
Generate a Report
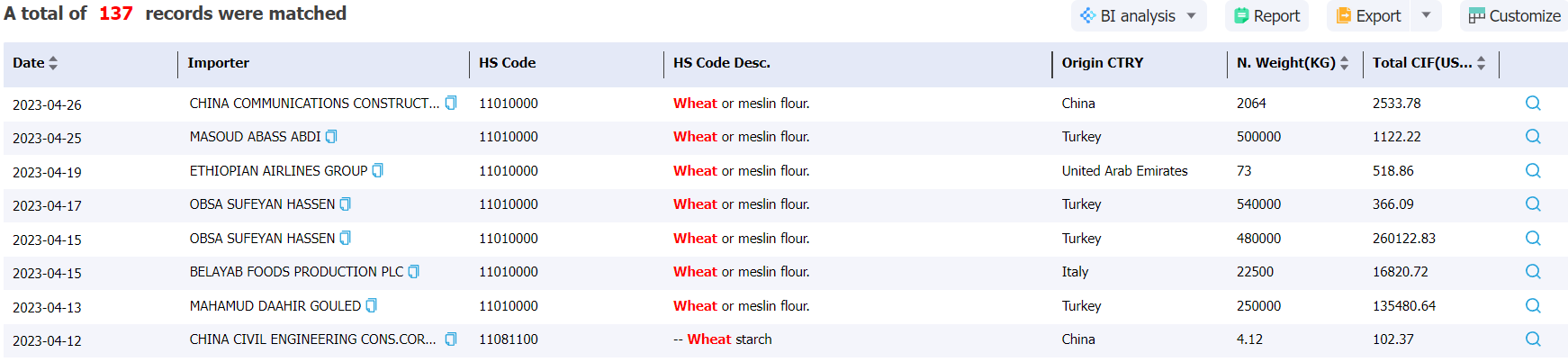pos(1266,16)
